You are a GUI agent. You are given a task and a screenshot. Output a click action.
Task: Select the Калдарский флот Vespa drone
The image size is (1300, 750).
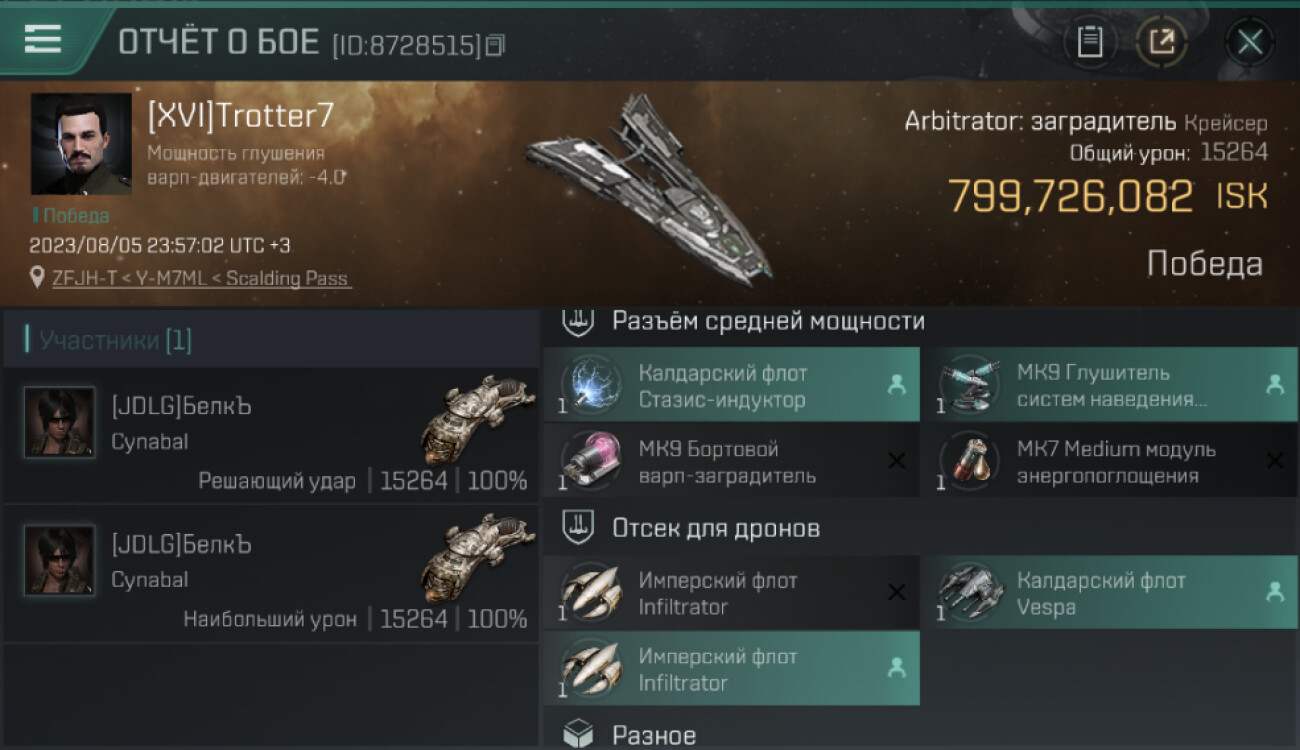tap(1110, 592)
